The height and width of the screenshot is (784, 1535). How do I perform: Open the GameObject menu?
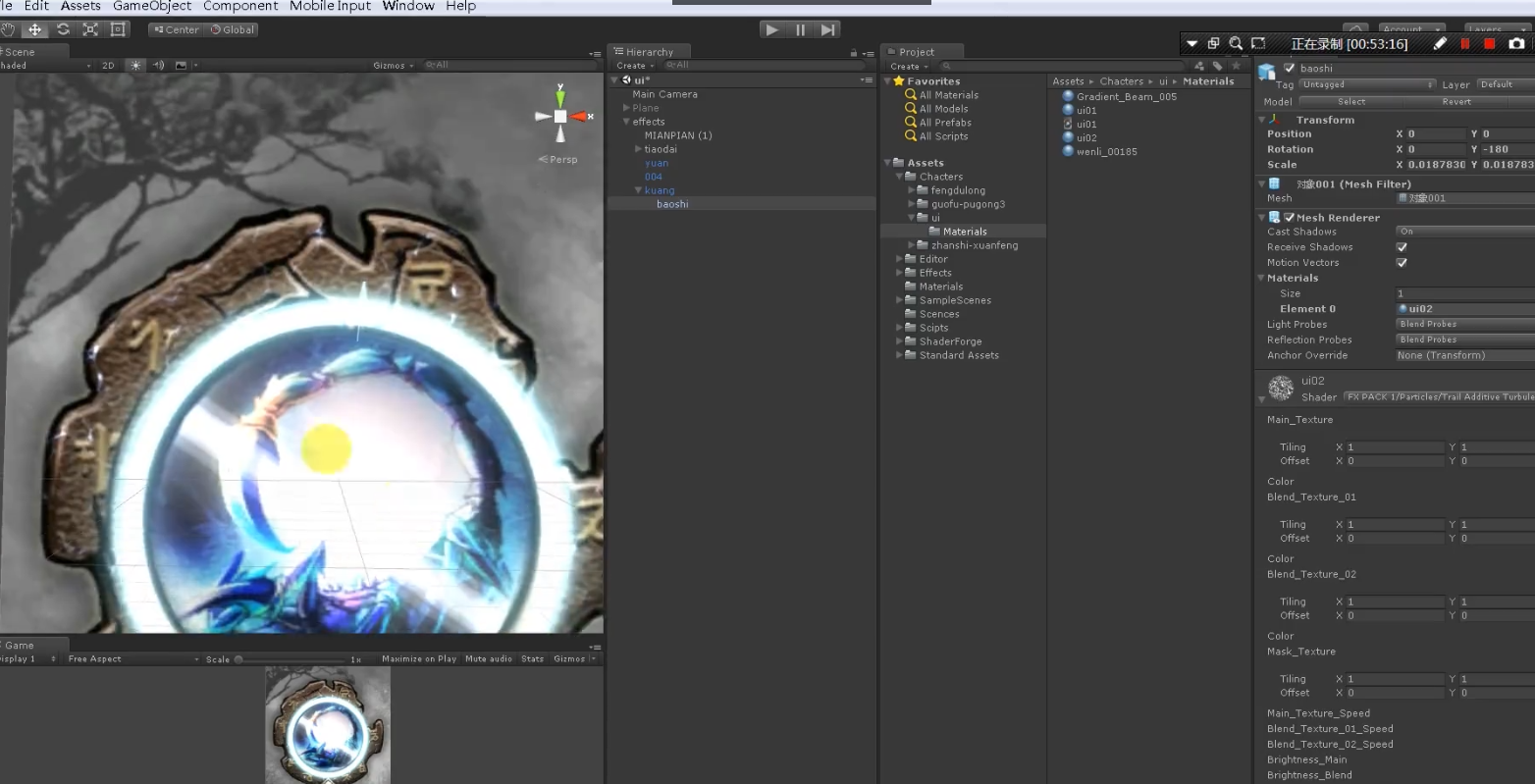[150, 6]
